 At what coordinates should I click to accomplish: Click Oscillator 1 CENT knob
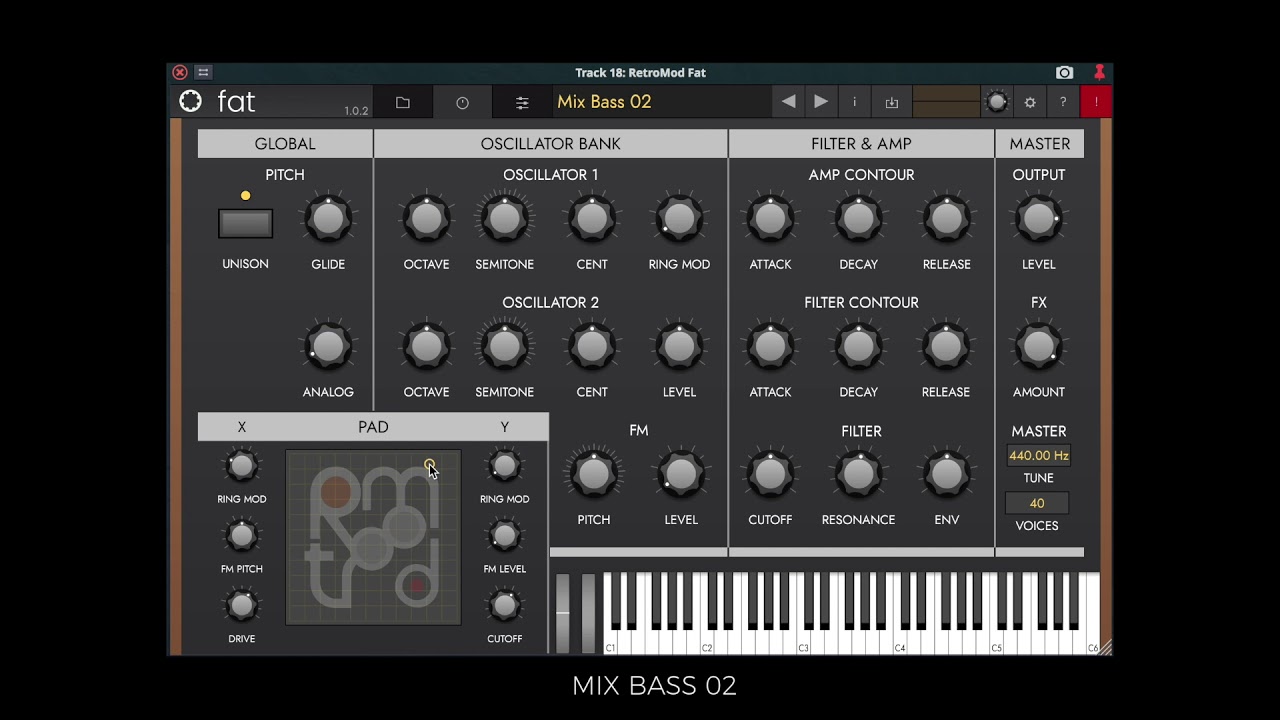point(592,219)
